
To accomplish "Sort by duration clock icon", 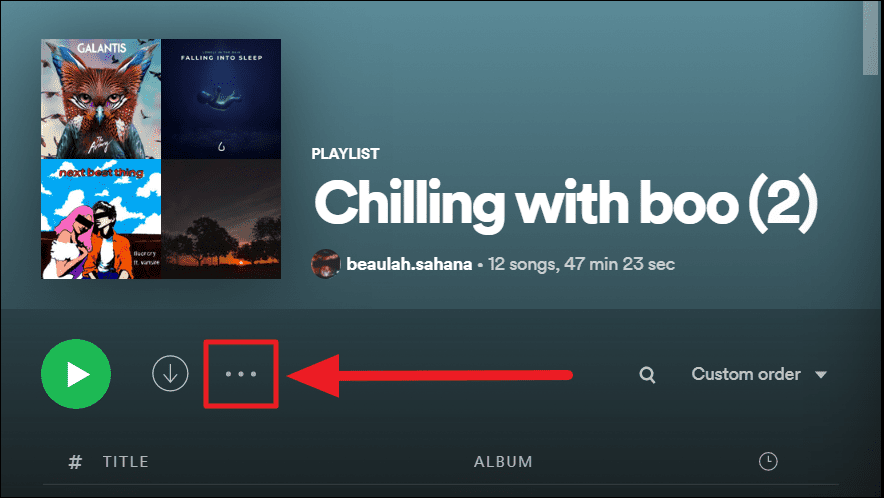I will coord(768,461).
